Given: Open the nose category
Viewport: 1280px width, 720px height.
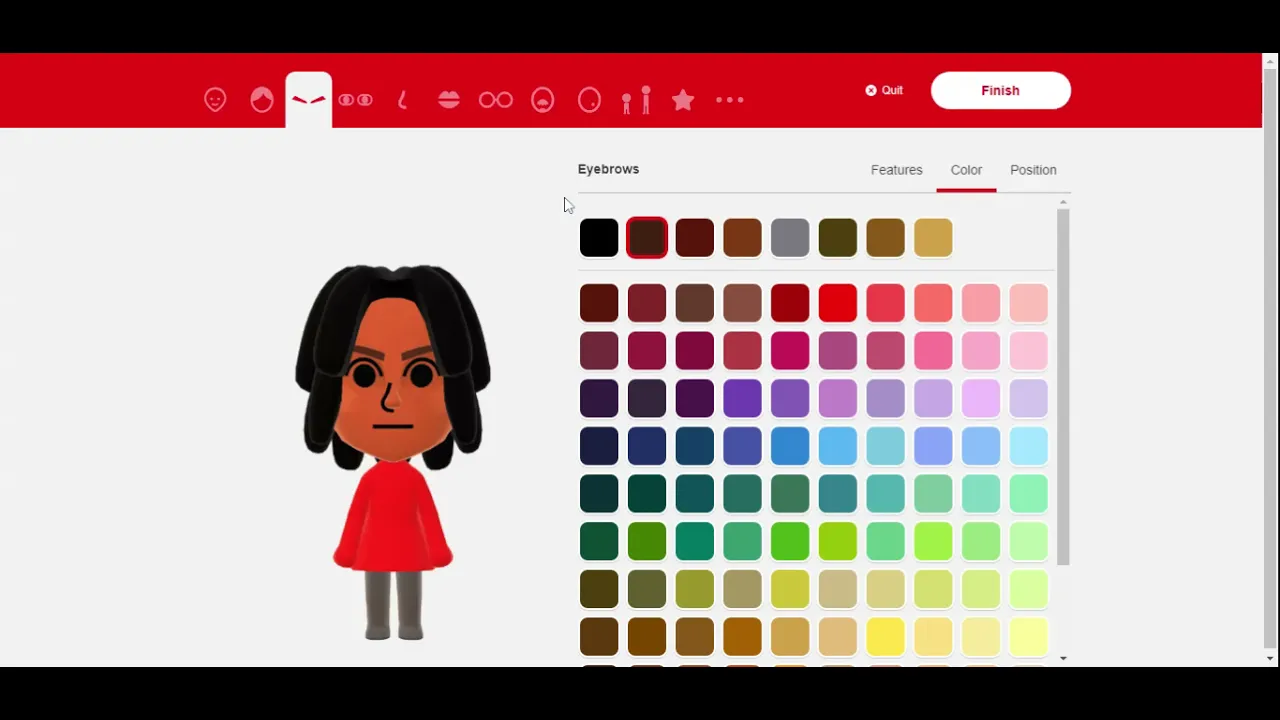Looking at the screenshot, I should pyautogui.click(x=402, y=100).
